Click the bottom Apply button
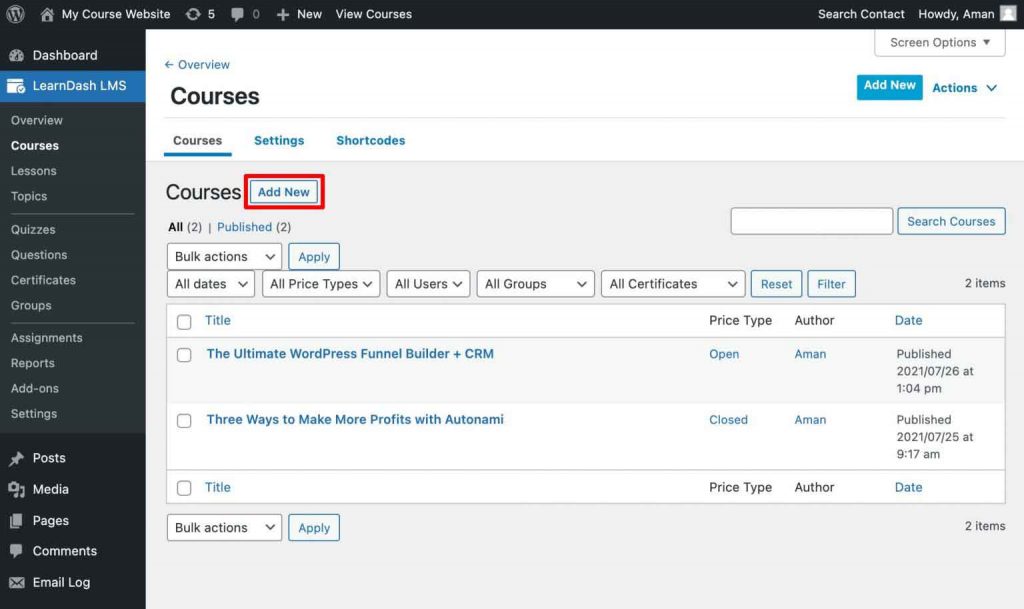The width and height of the screenshot is (1024, 609). pos(314,527)
